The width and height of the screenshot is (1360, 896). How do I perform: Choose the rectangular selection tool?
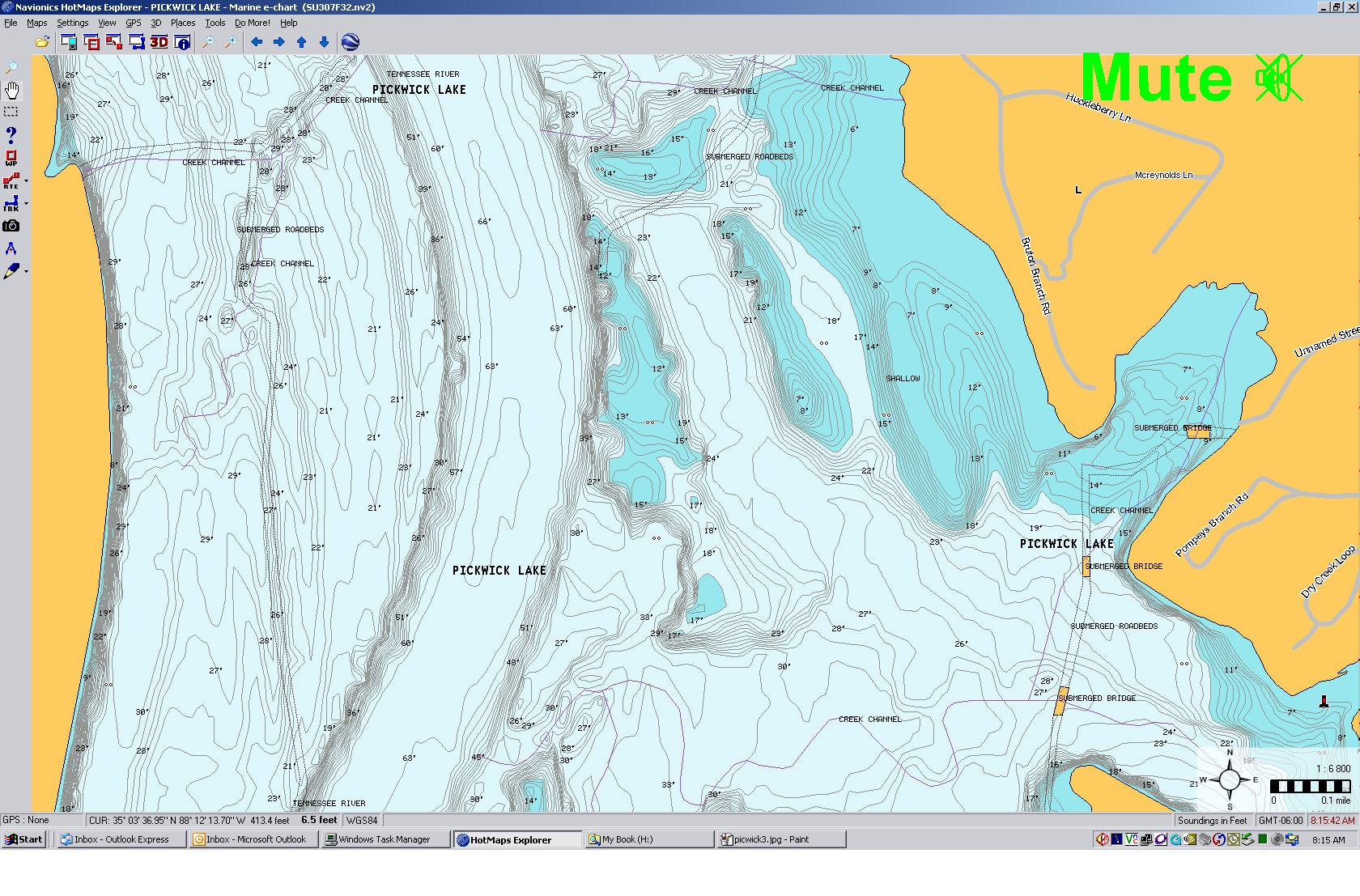tap(11, 112)
